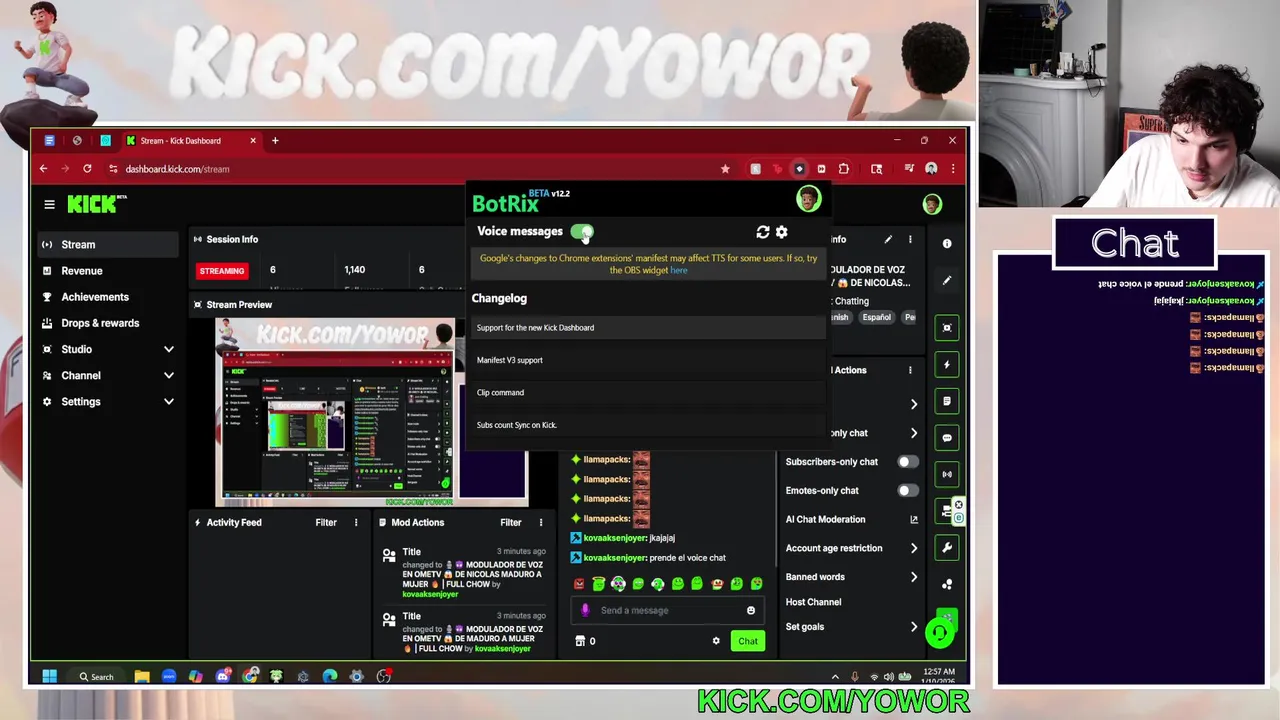Open Host Channel option
The image size is (1280, 720).
tap(813, 602)
